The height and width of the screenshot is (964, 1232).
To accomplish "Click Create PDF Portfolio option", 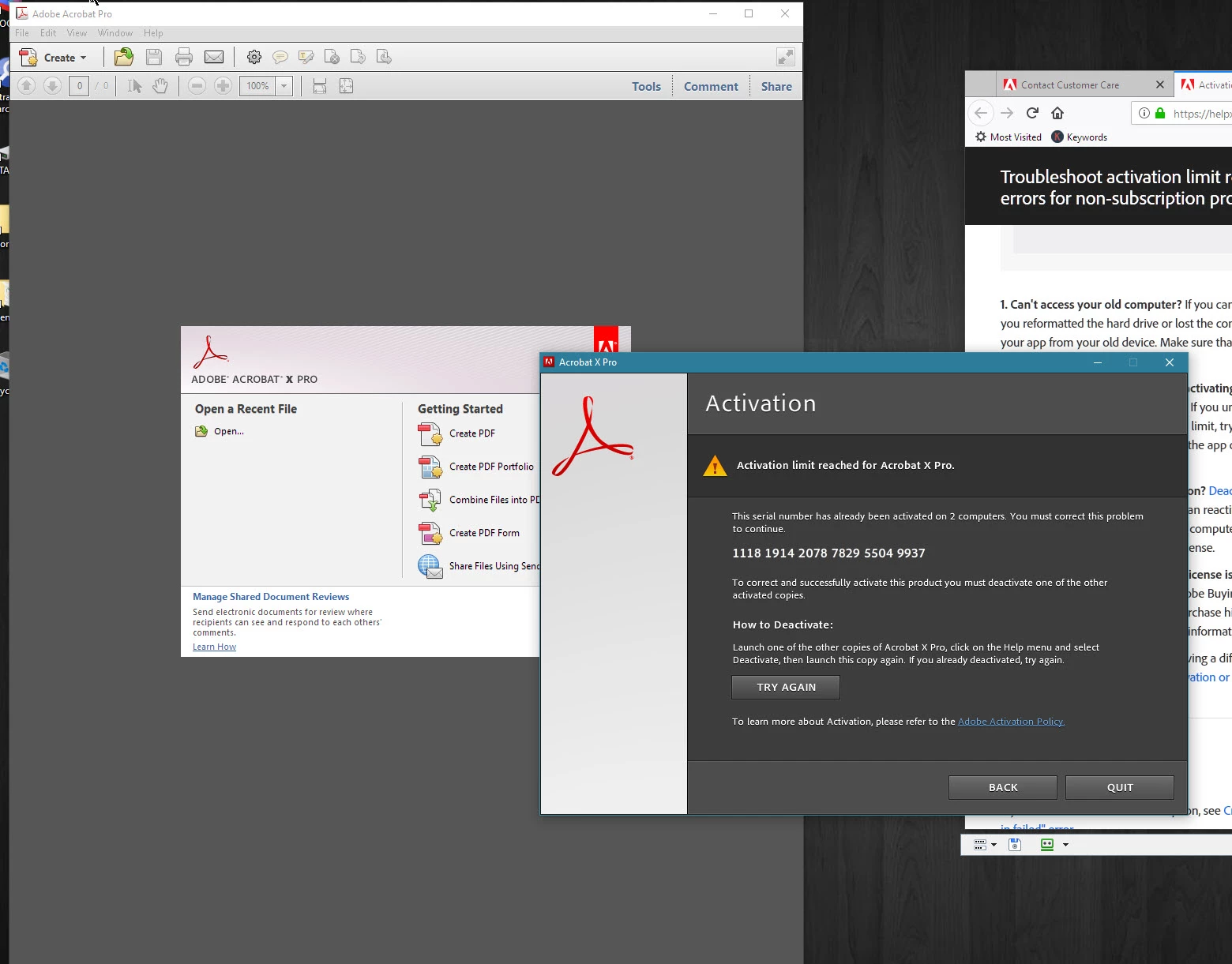I will pyautogui.click(x=476, y=467).
